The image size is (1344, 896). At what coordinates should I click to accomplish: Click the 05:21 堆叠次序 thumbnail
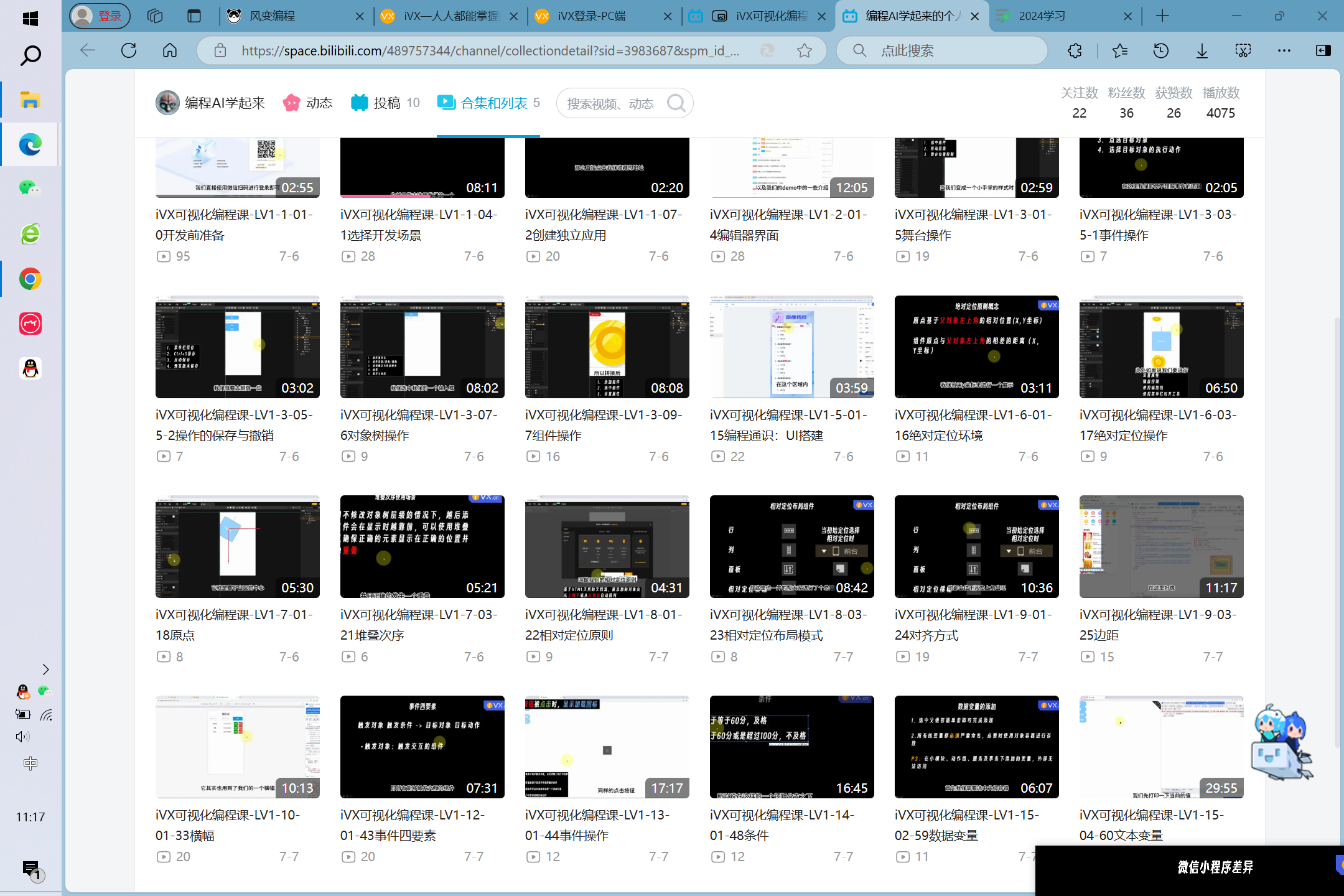[422, 546]
